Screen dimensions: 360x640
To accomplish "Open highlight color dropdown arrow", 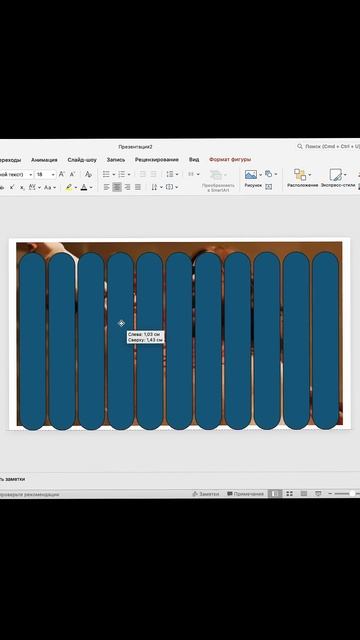I will point(76,187).
